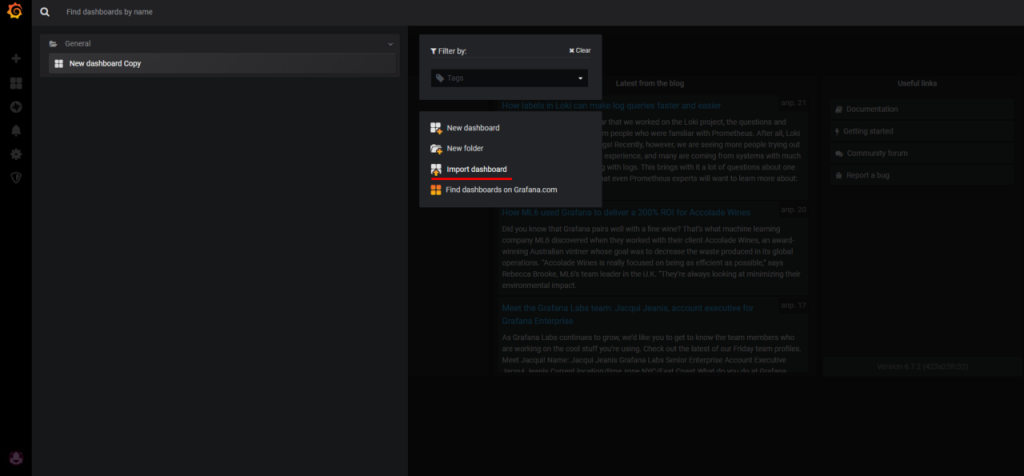This screenshot has width=1024, height=476.
Task: Open Find dashboards on Grafana.com
Action: tap(501, 189)
